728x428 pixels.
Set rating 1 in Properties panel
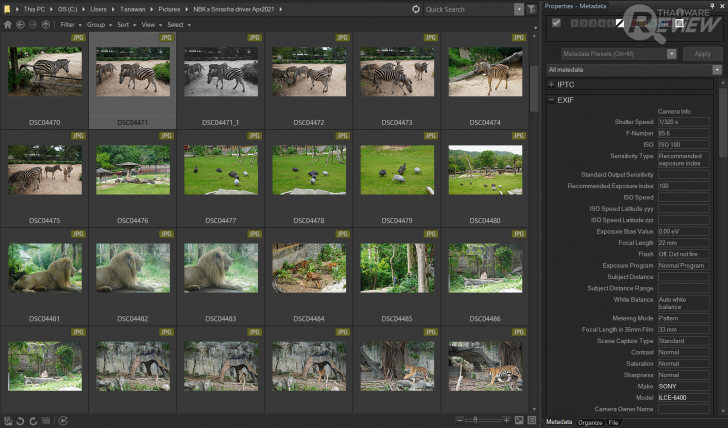click(574, 23)
